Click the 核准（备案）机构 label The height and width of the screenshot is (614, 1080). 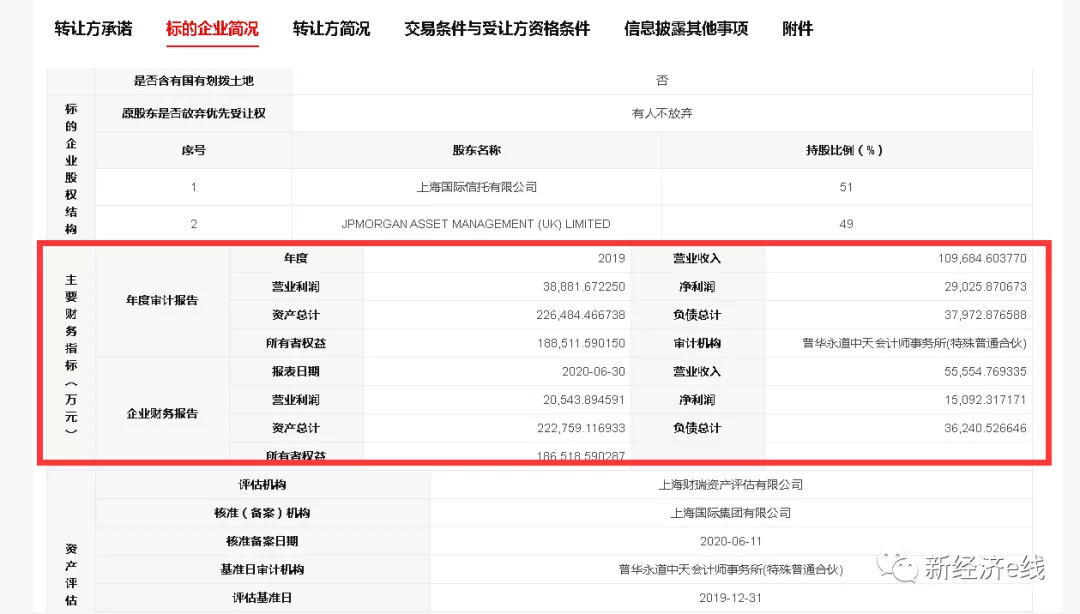coord(262,513)
